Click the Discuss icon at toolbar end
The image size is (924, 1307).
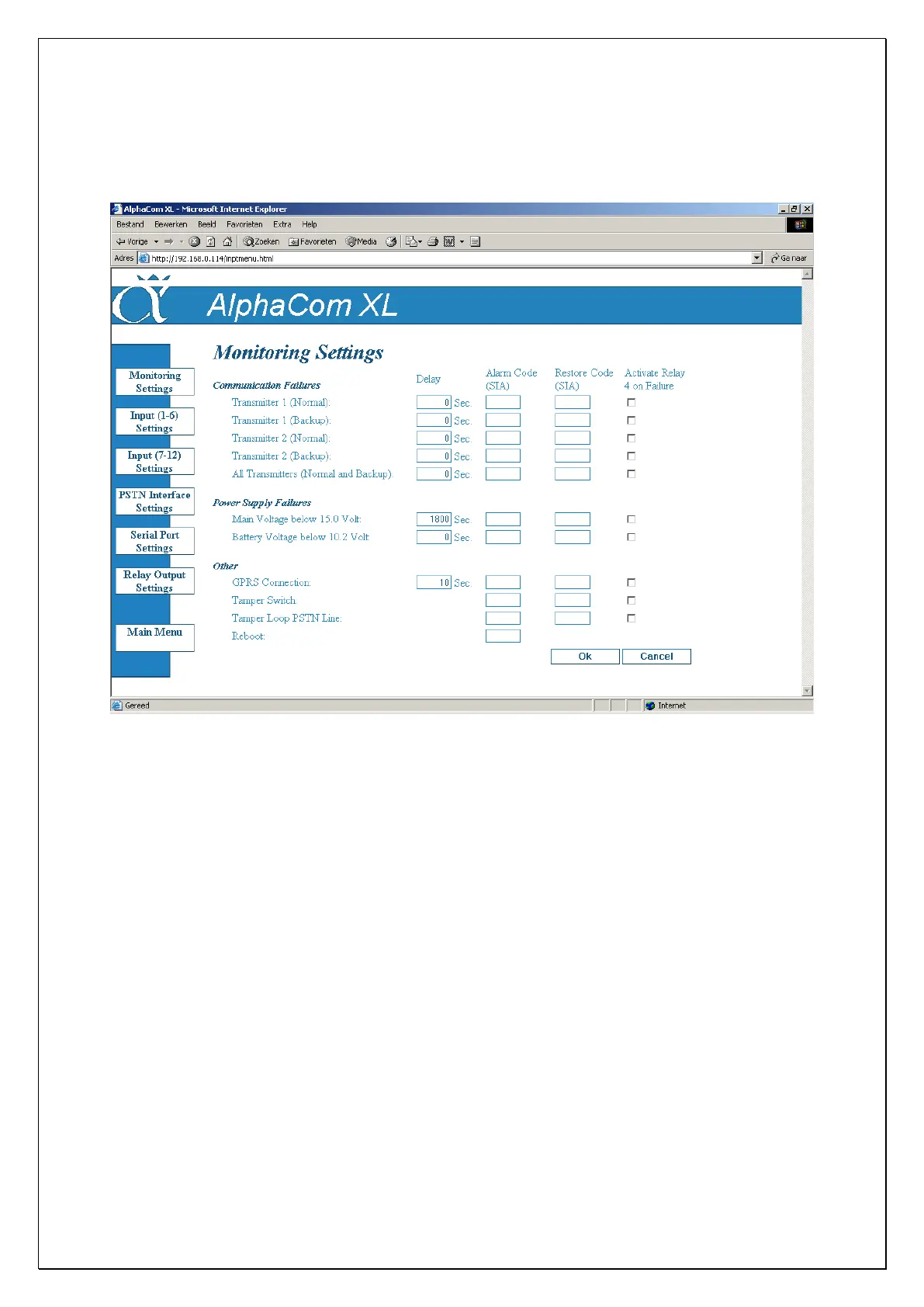476,241
